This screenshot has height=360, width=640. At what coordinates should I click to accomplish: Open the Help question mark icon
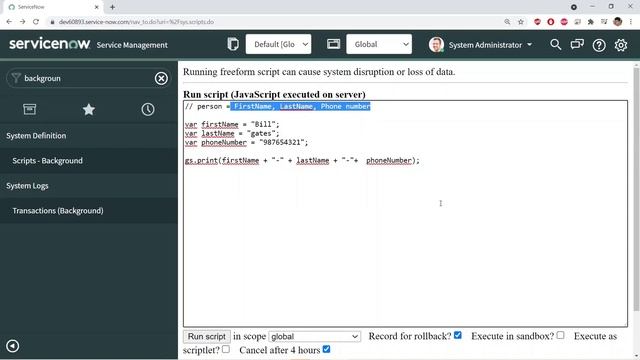pyautogui.click(x=599, y=45)
